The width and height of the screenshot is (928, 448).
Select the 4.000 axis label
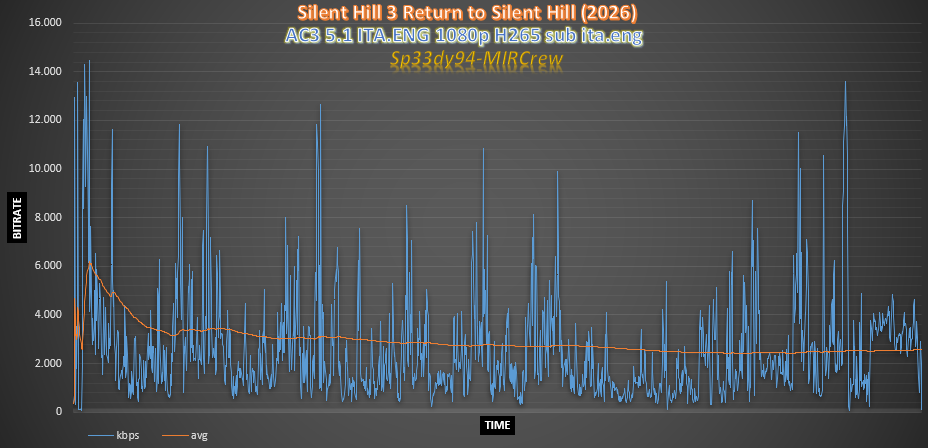tap(47, 314)
